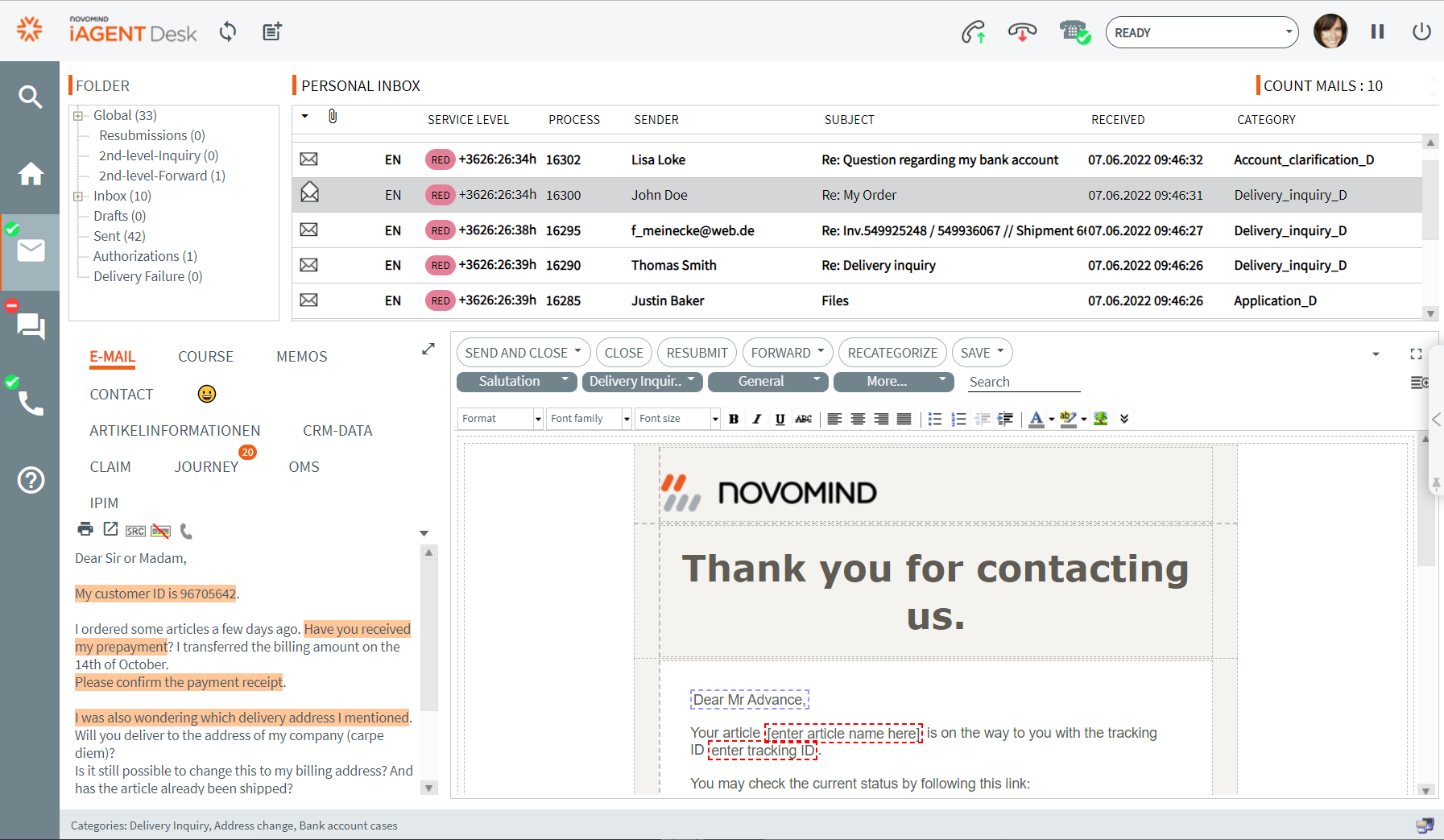Open the More... text block dropdown
Screen dimensions: 1444x840
point(894,382)
